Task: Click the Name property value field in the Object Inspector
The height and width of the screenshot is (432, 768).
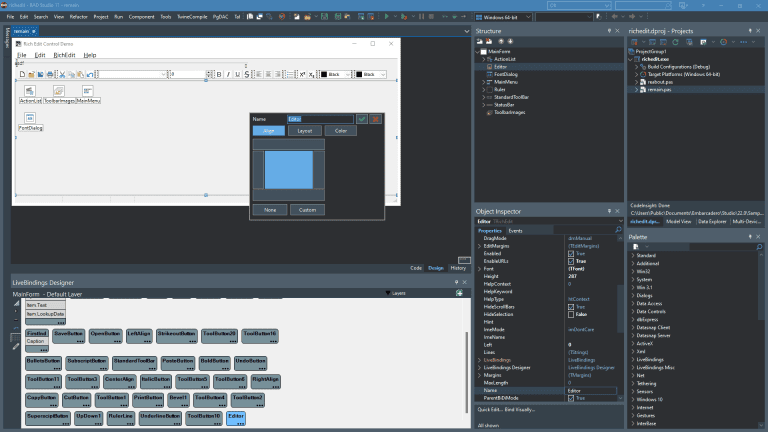Action: (x=592, y=391)
